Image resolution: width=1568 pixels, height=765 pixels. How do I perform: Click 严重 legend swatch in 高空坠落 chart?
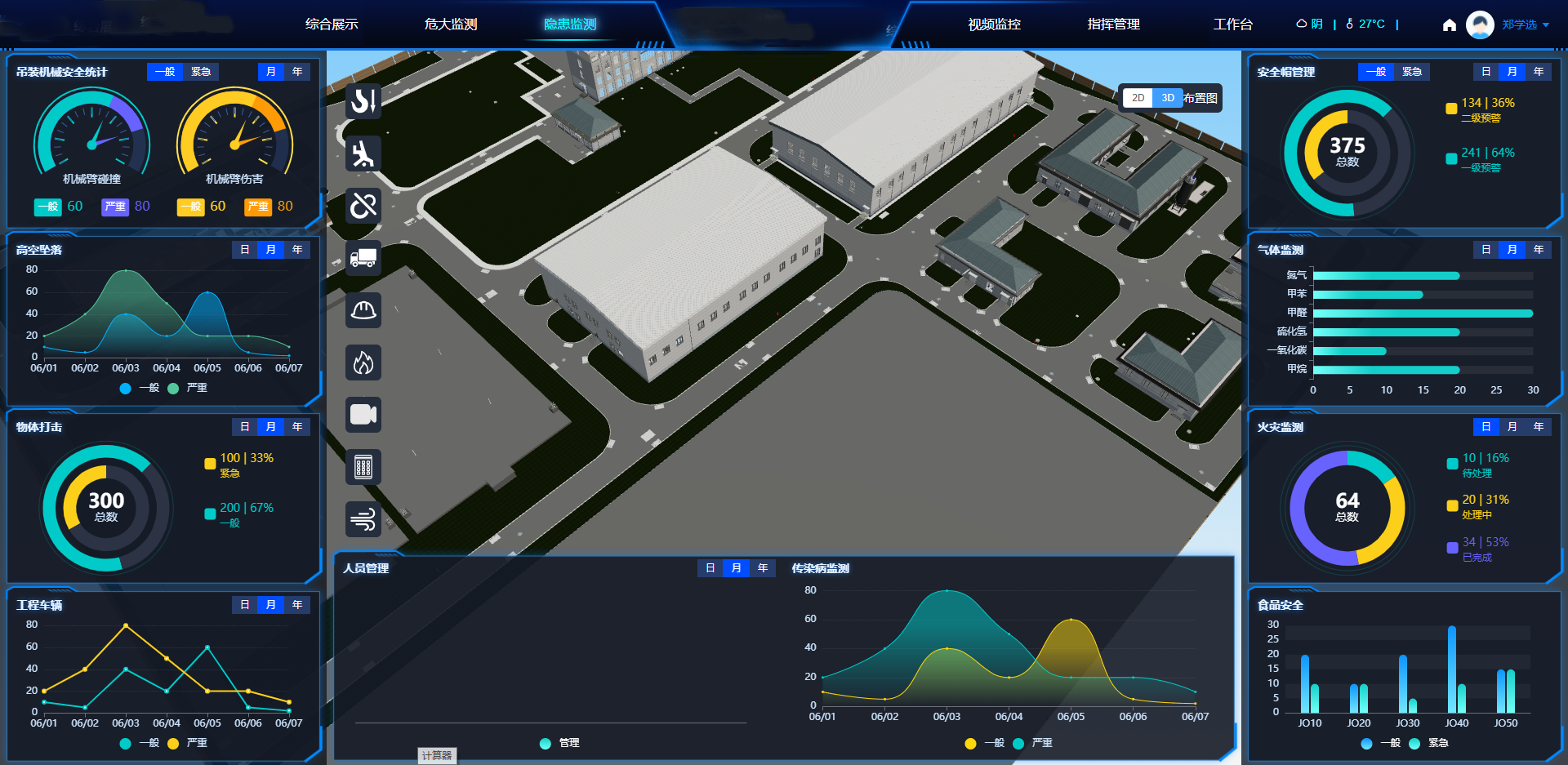click(173, 389)
